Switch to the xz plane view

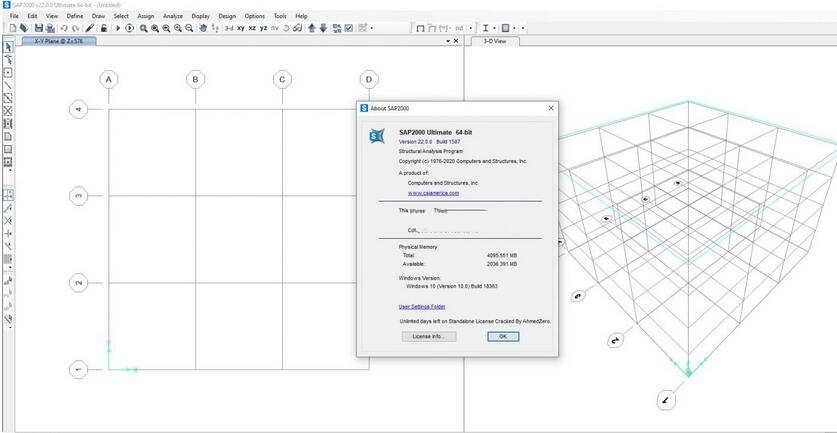pyautogui.click(x=252, y=28)
